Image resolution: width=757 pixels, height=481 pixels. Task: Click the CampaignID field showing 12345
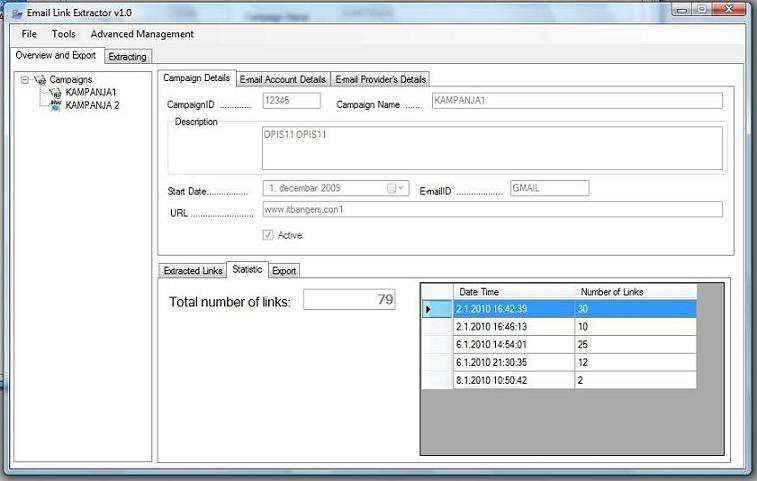coord(292,100)
